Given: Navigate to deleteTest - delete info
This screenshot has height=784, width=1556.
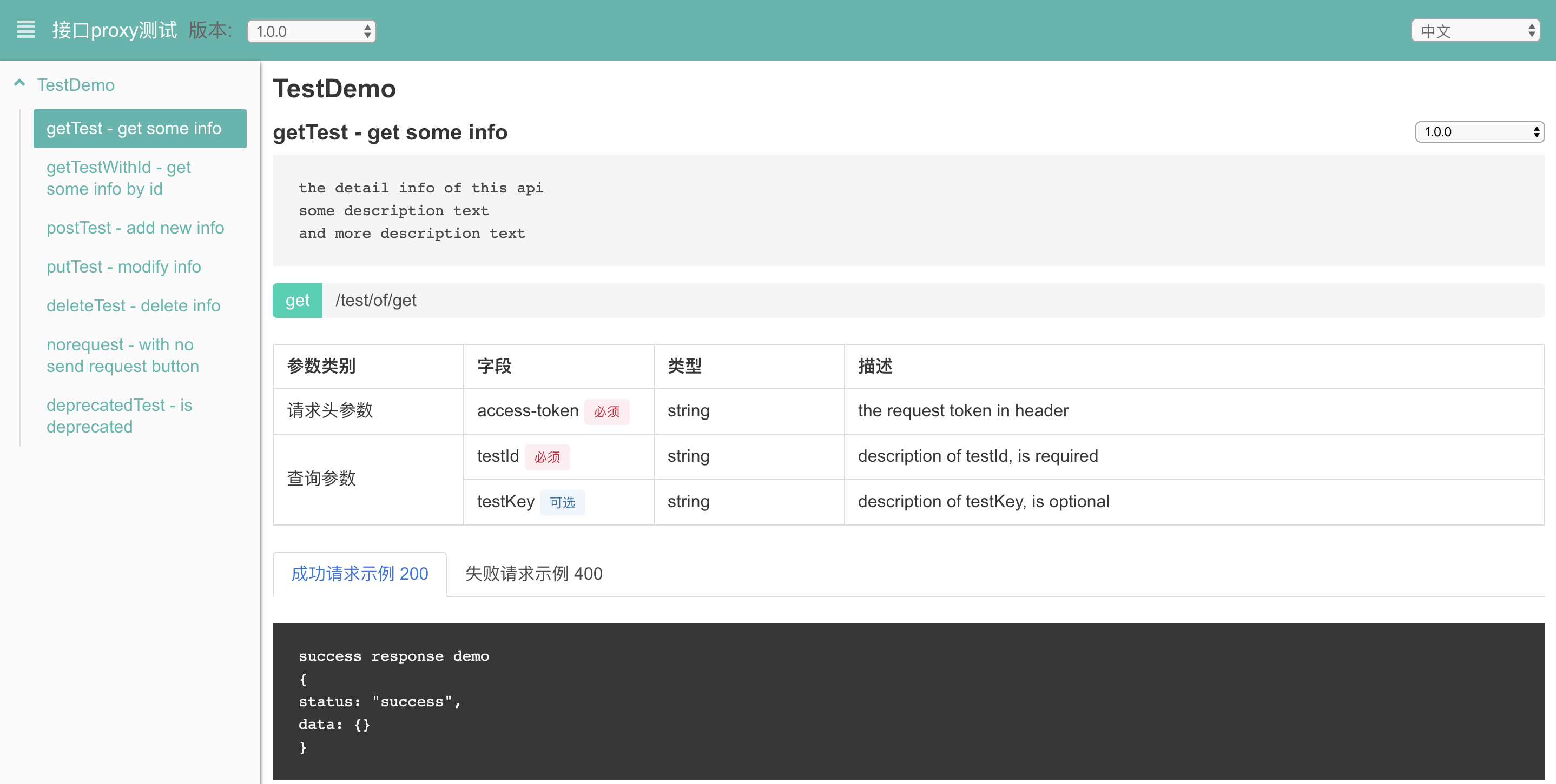Looking at the screenshot, I should pos(133,305).
